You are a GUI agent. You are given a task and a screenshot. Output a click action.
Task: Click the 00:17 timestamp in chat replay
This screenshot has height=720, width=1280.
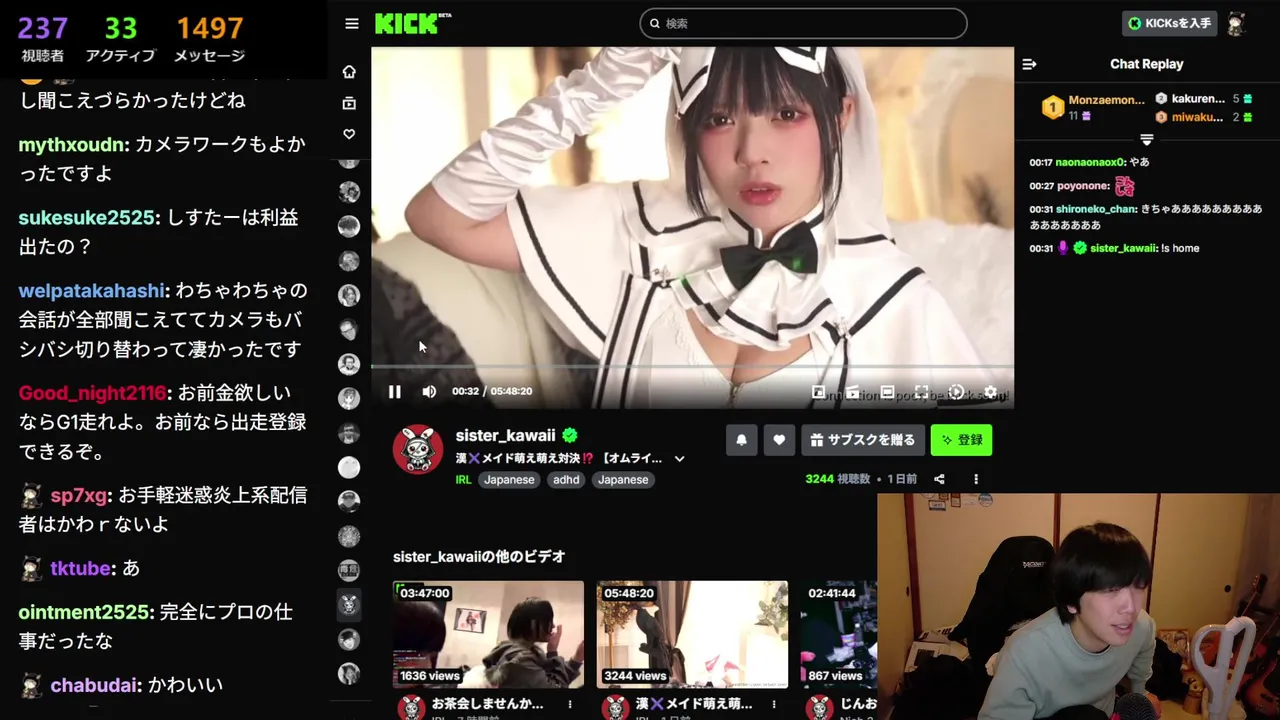pos(1041,162)
